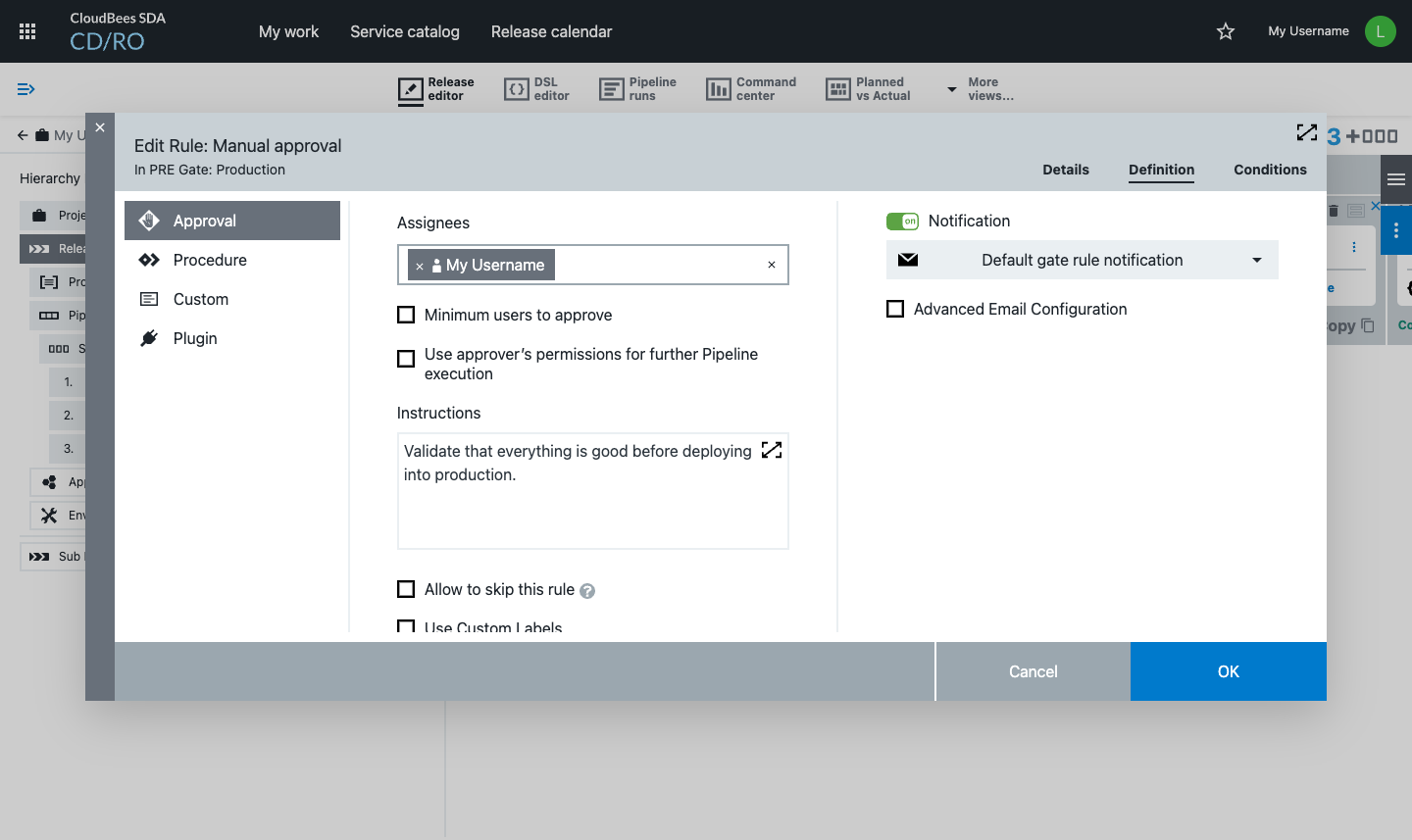Switch to the Details tab
This screenshot has height=840, width=1412.
(1065, 170)
